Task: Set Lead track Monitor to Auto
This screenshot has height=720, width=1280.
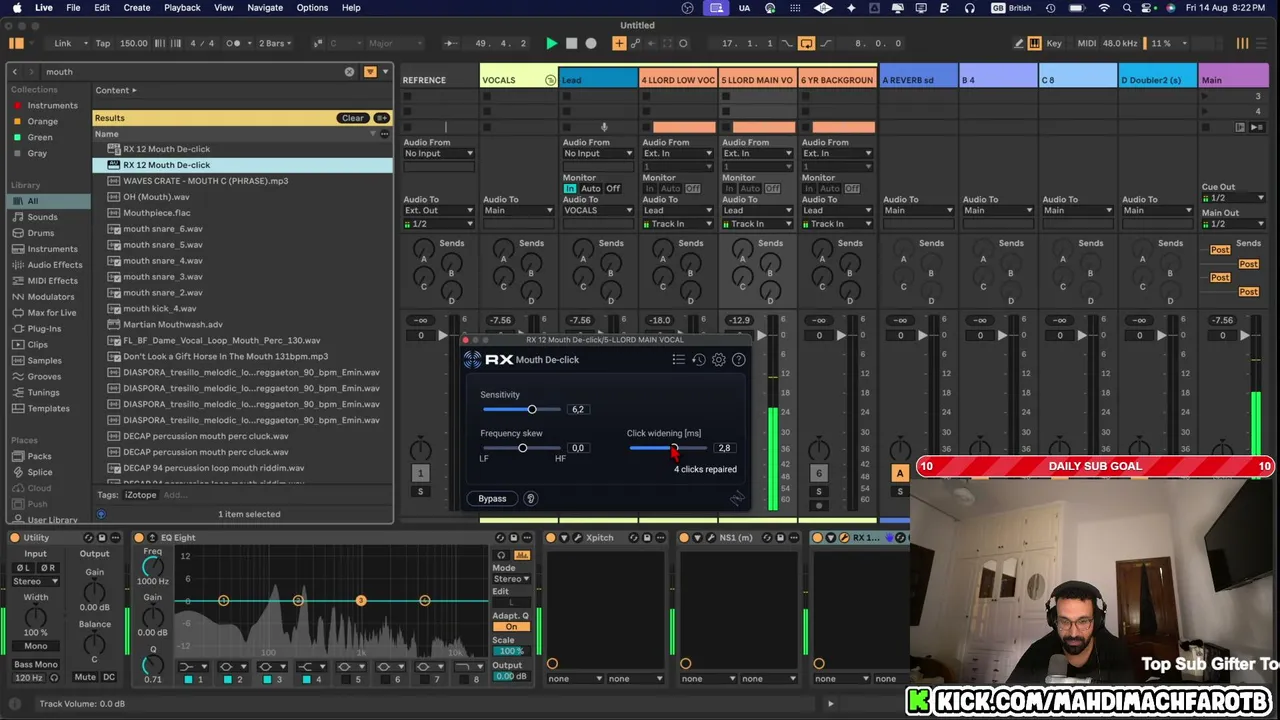Action: coord(591,189)
